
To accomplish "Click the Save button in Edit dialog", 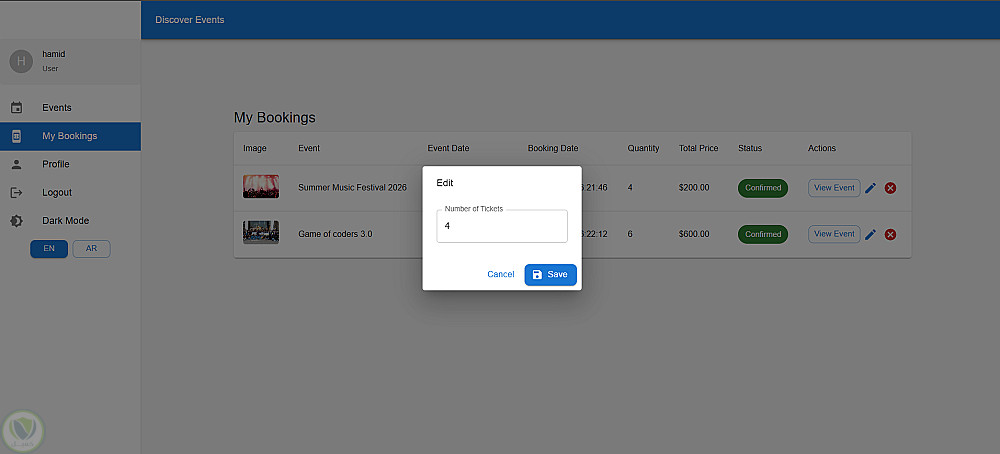I will click(x=550, y=275).
